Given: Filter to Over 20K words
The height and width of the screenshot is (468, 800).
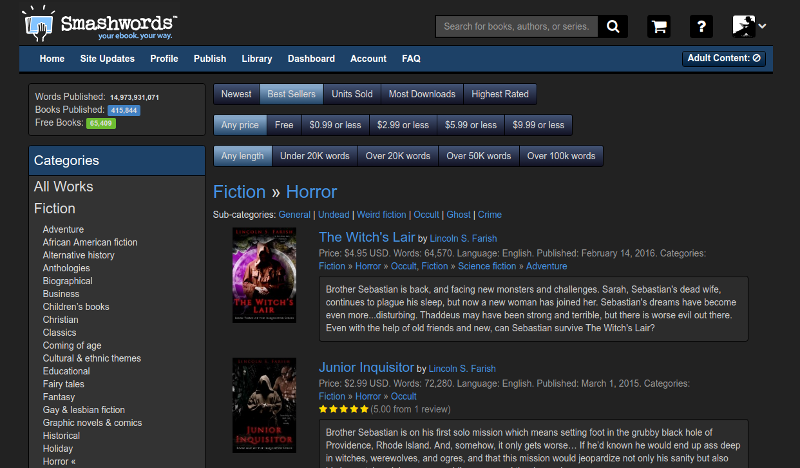Looking at the screenshot, I should 398,156.
